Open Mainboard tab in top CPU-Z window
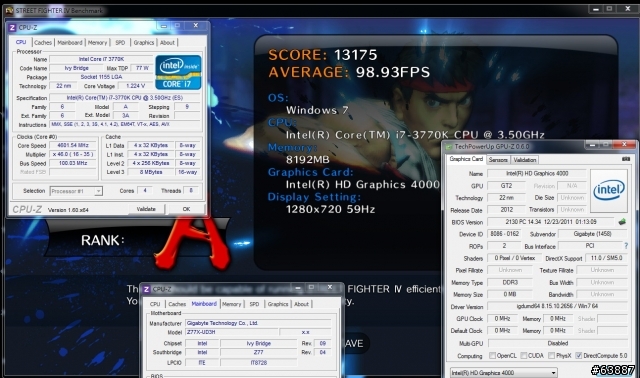This screenshot has width=640, height=378. (x=70, y=42)
